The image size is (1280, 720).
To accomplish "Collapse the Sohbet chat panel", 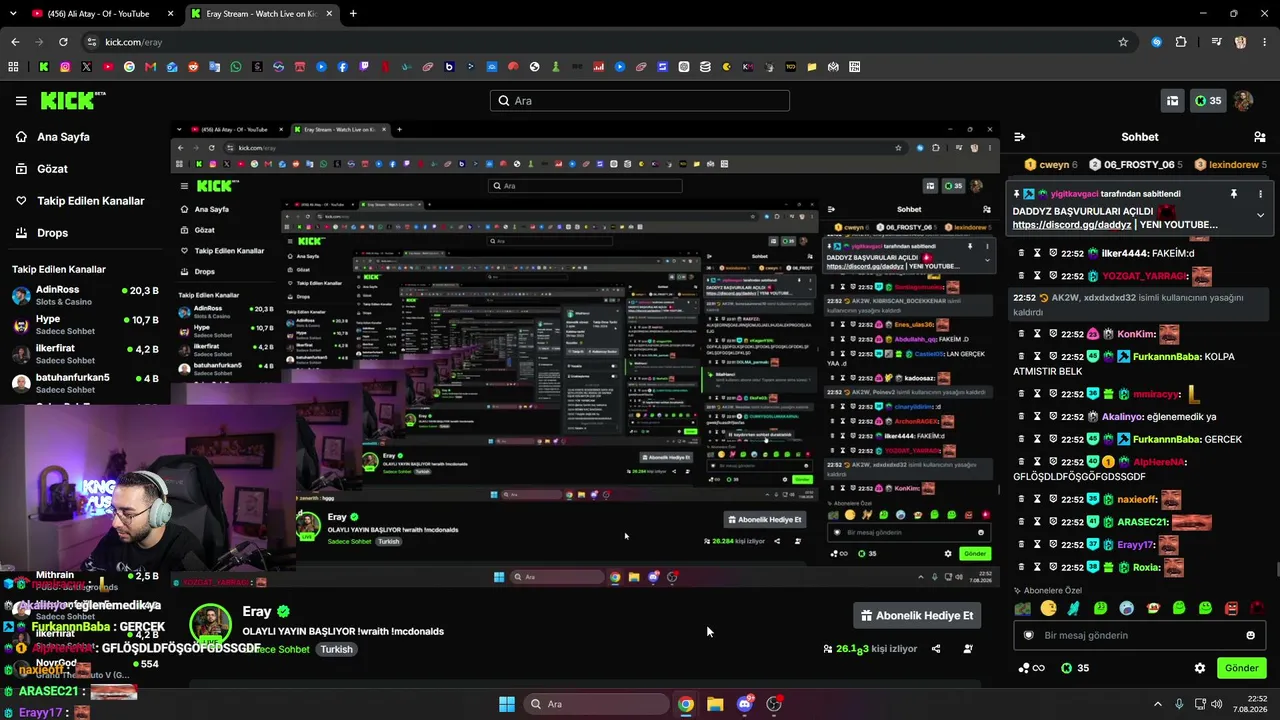I will click(1020, 137).
